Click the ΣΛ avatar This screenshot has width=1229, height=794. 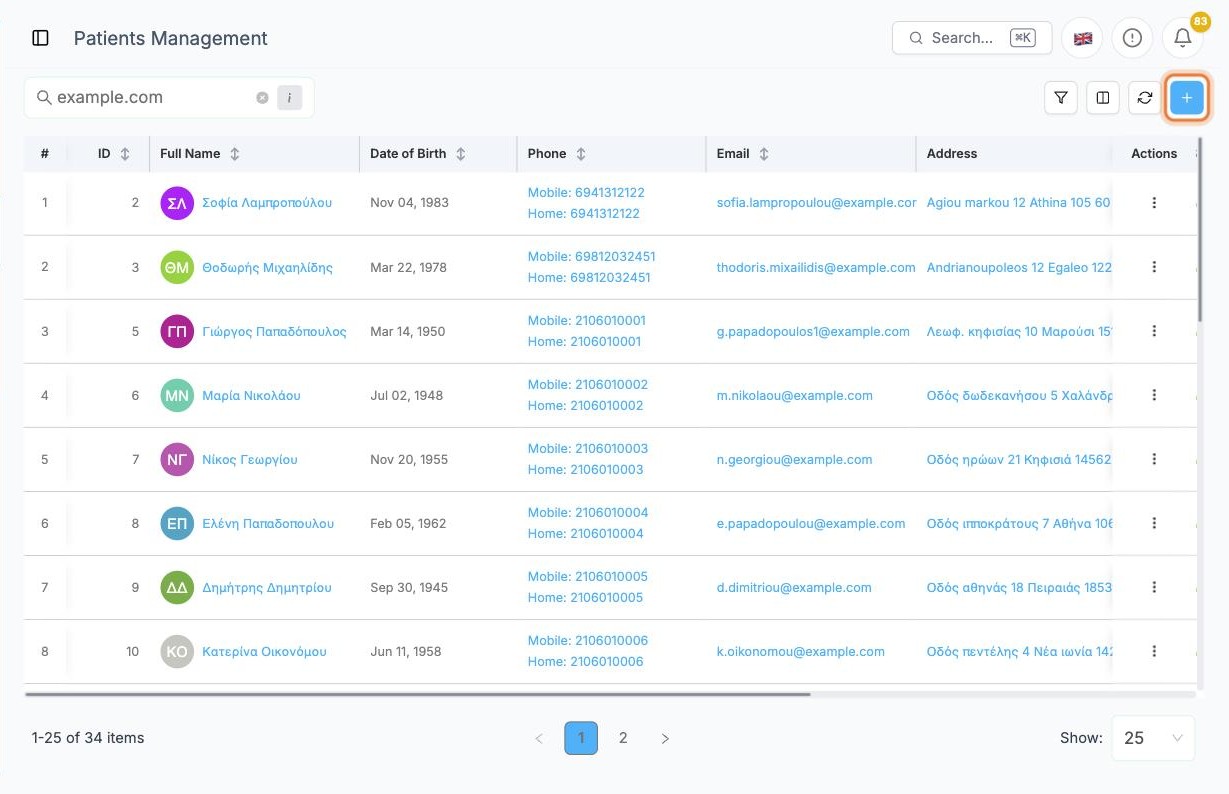coord(177,203)
